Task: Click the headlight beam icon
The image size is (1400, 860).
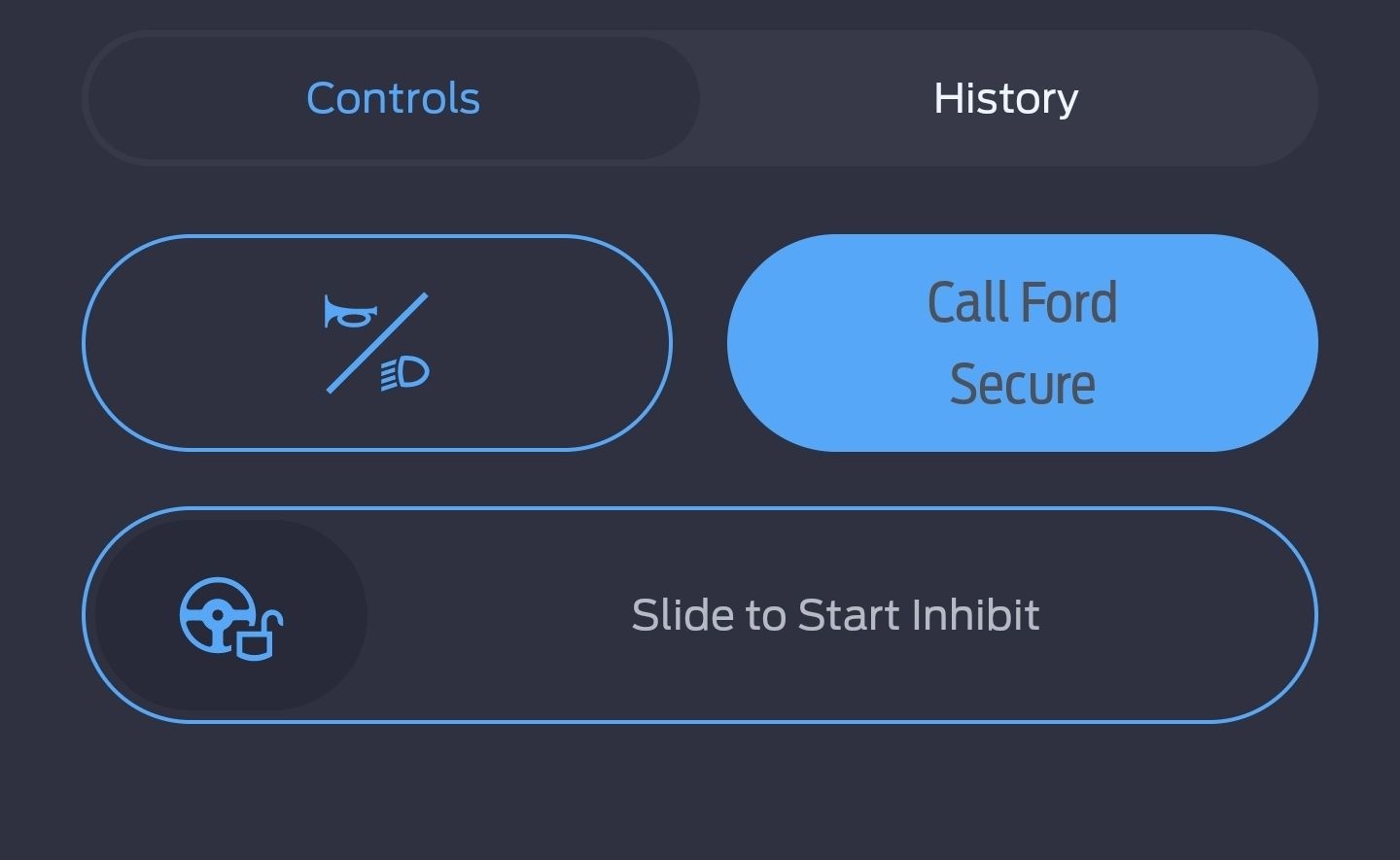Action: 406,373
